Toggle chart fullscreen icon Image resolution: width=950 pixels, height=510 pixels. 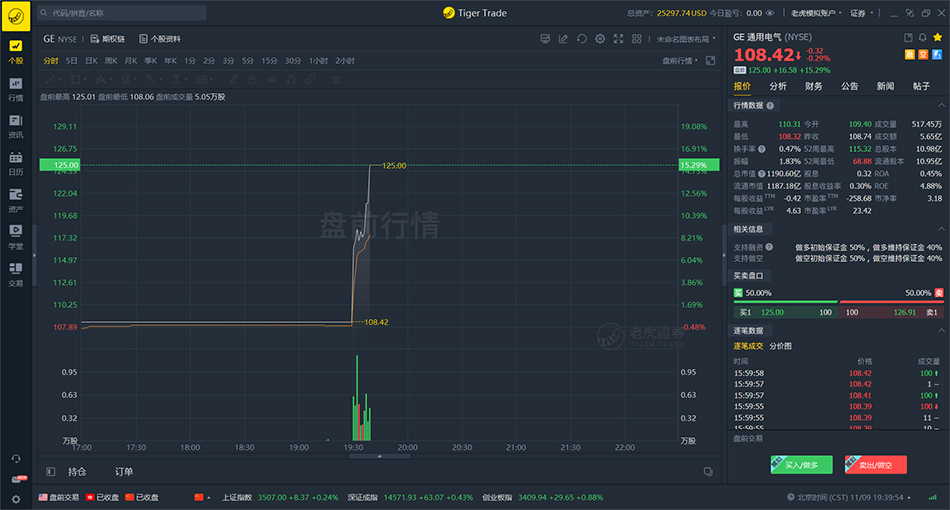pos(619,39)
